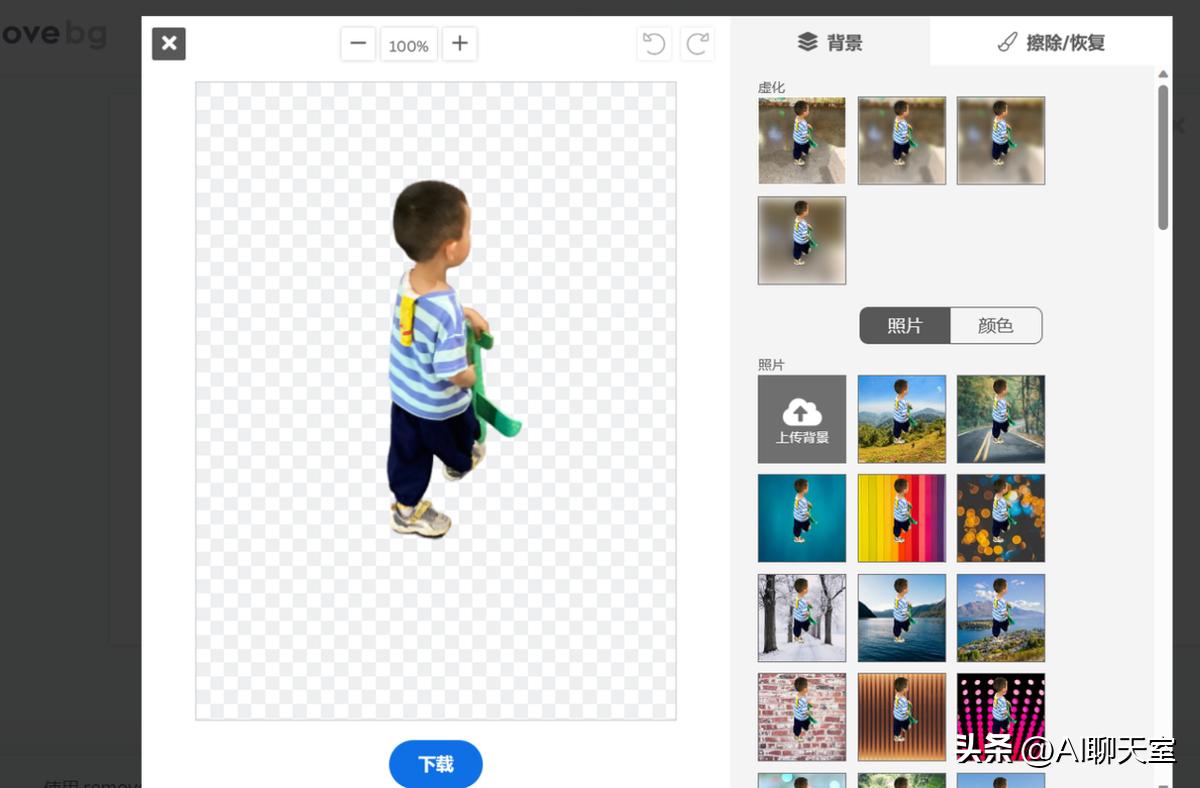1200x788 pixels.
Task: Switch to the 颜色 background mode
Action: point(996,325)
